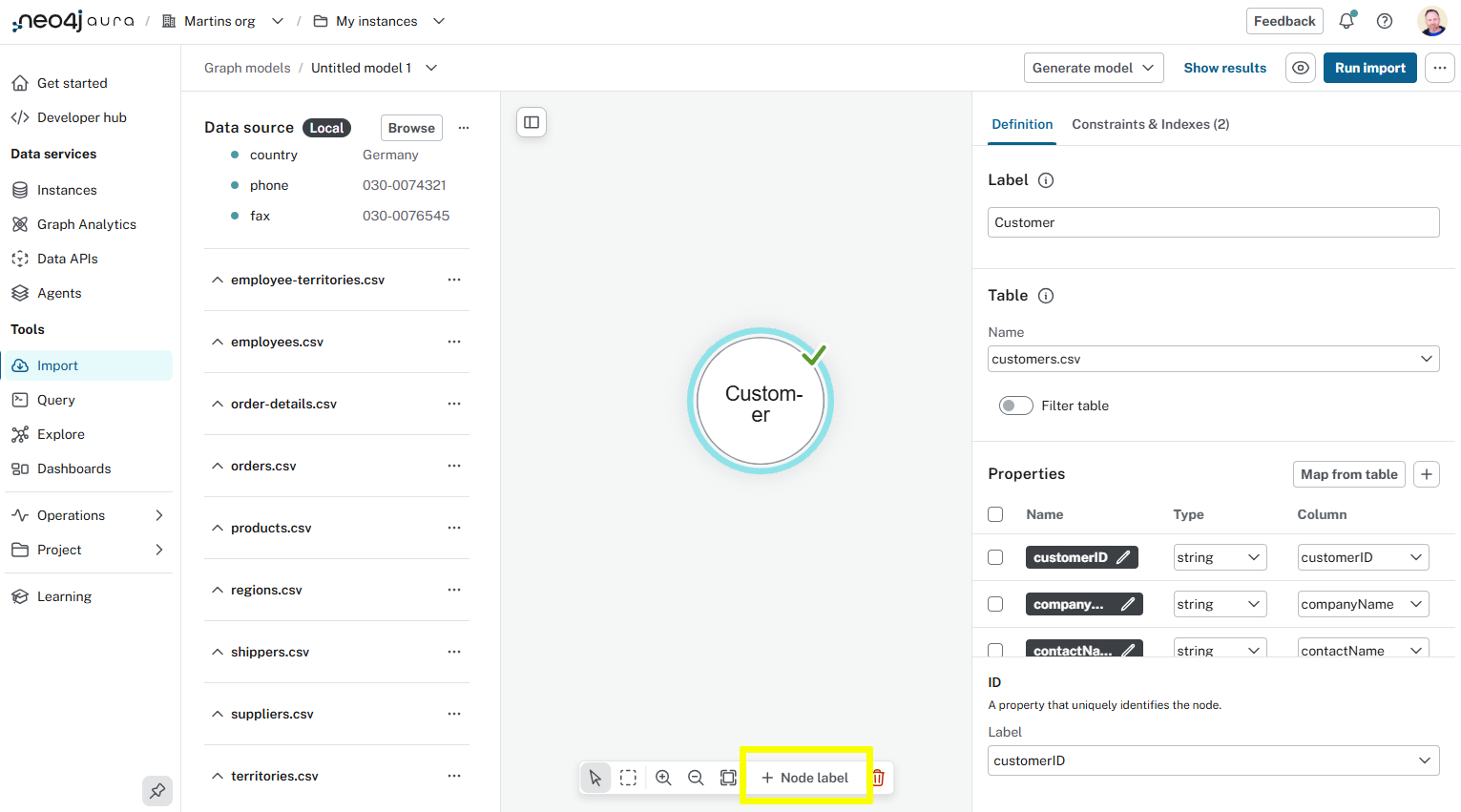The width and height of the screenshot is (1461, 812).
Task: Open the Table name dropdown showing customers.csv
Action: coord(1212,358)
